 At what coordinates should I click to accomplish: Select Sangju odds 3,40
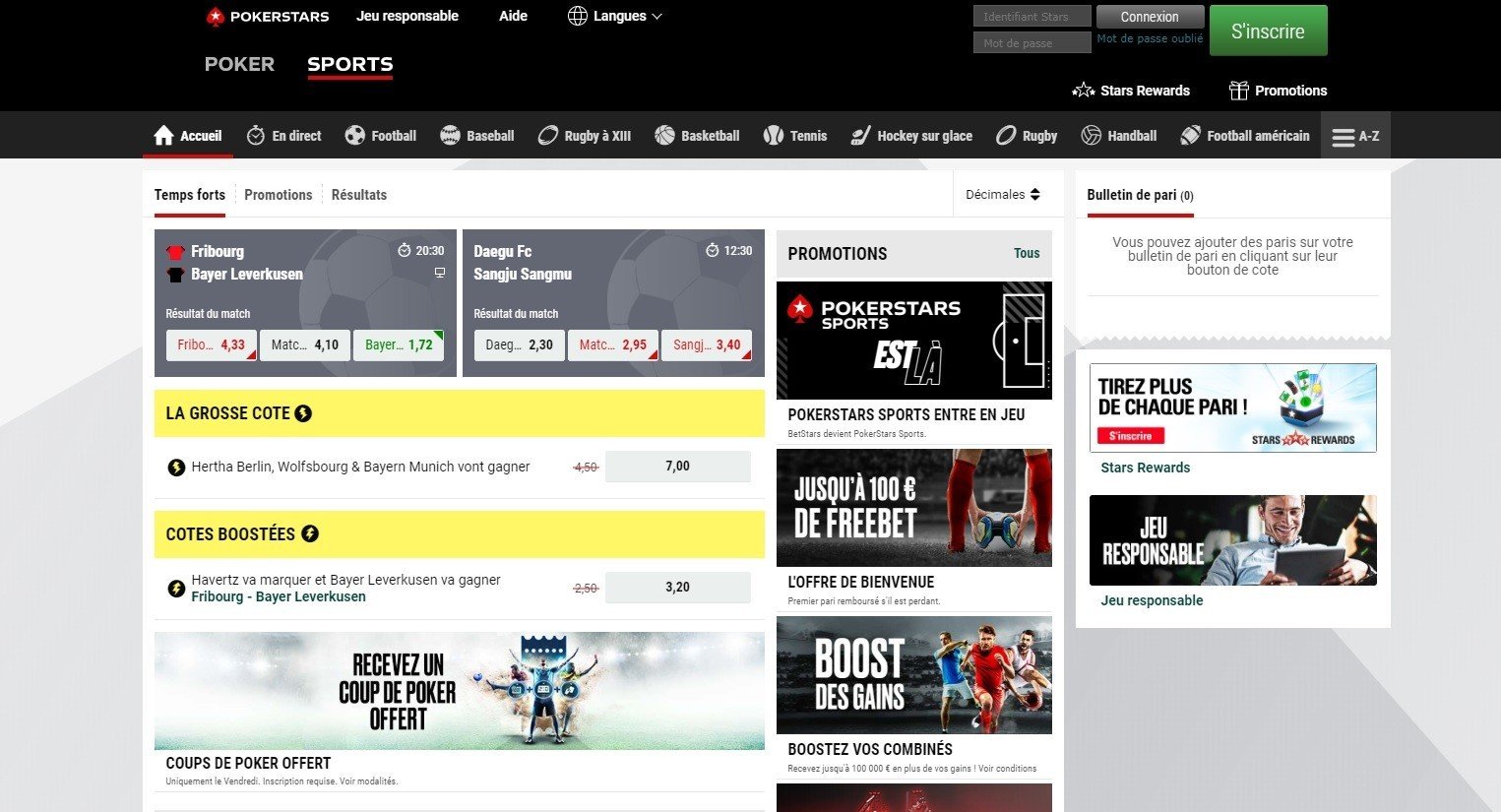pyautogui.click(x=707, y=344)
